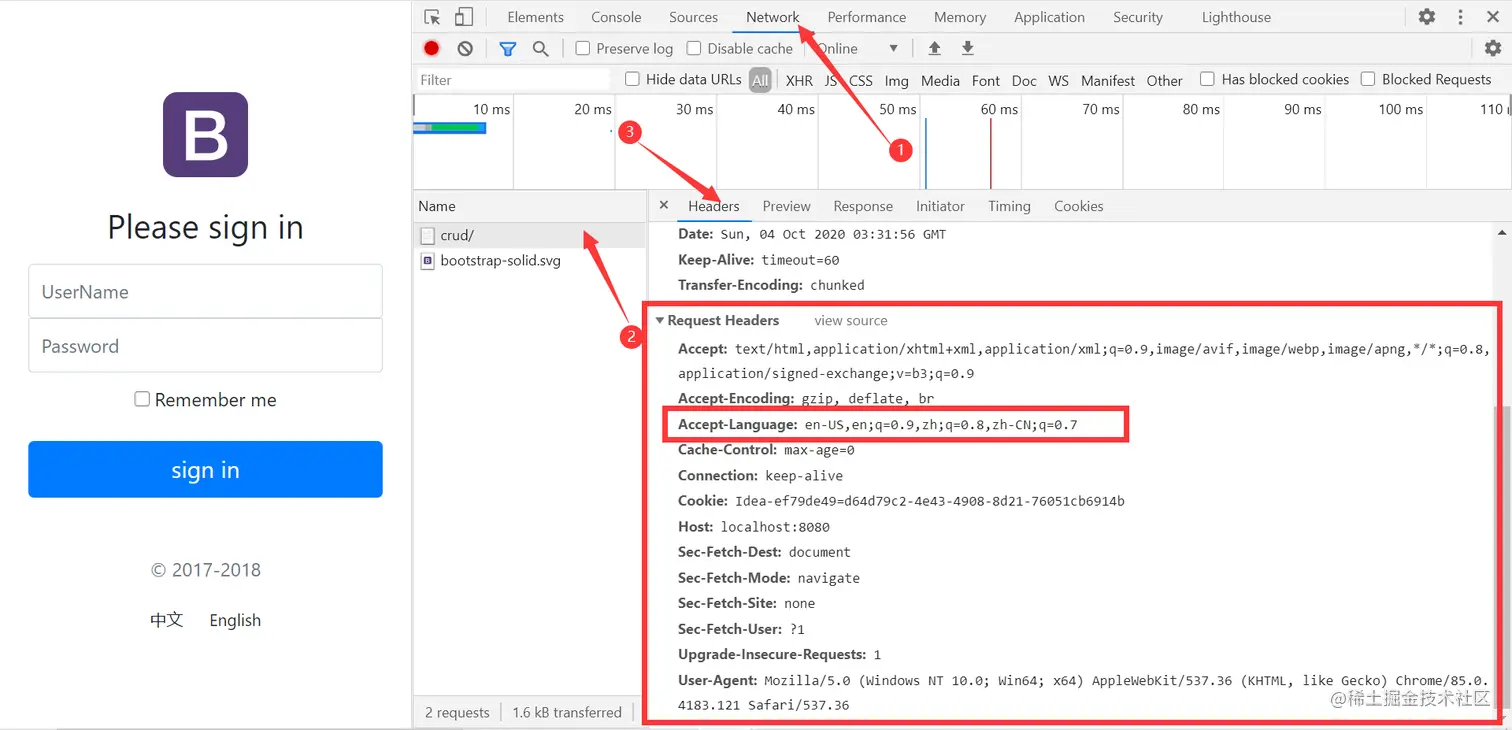This screenshot has height=730, width=1512.
Task: Open Network settings gear beside Export HAR
Action: coord(1493,48)
